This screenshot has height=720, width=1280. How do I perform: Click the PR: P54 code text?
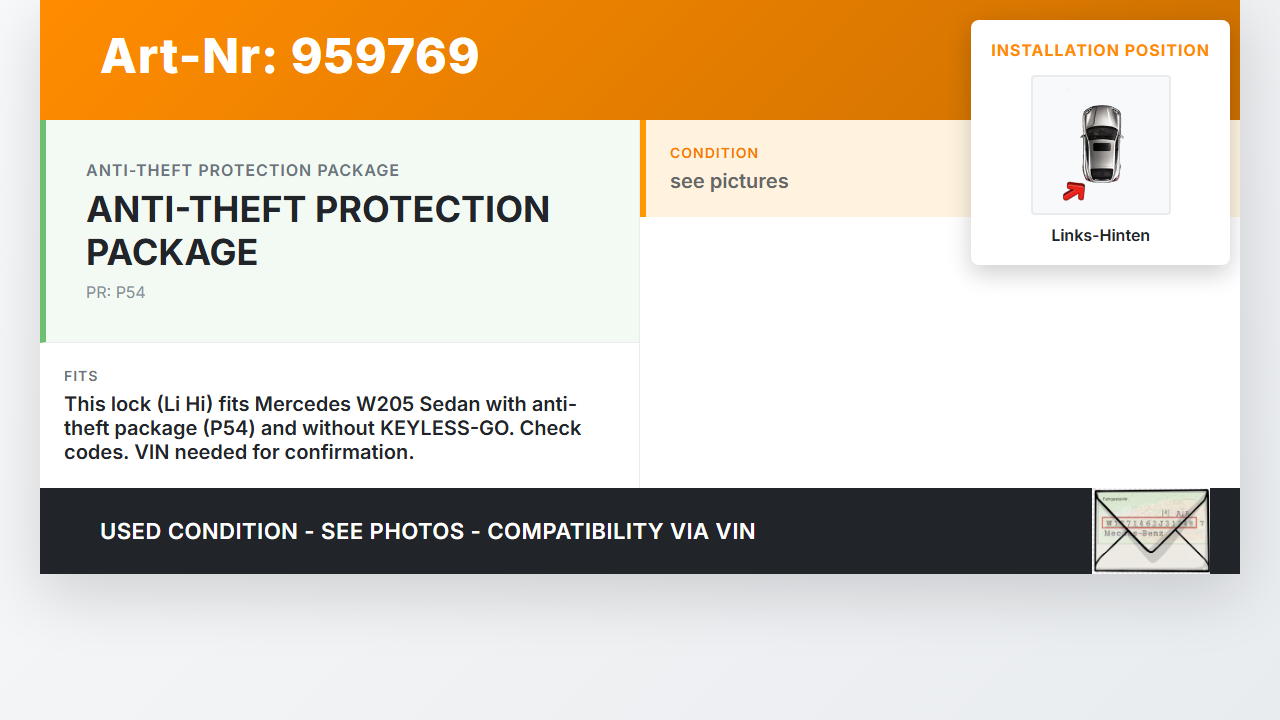point(116,293)
